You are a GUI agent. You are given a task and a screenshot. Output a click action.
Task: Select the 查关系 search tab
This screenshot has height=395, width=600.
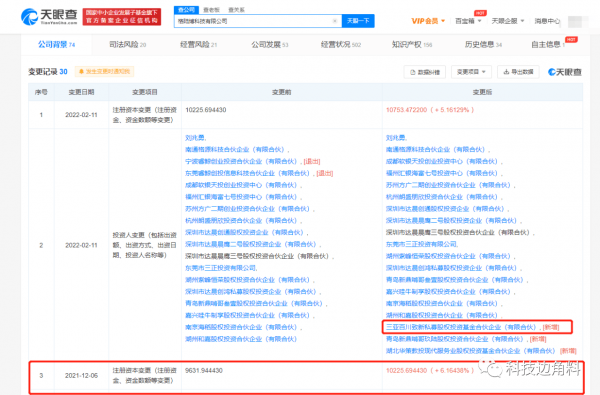click(x=236, y=10)
